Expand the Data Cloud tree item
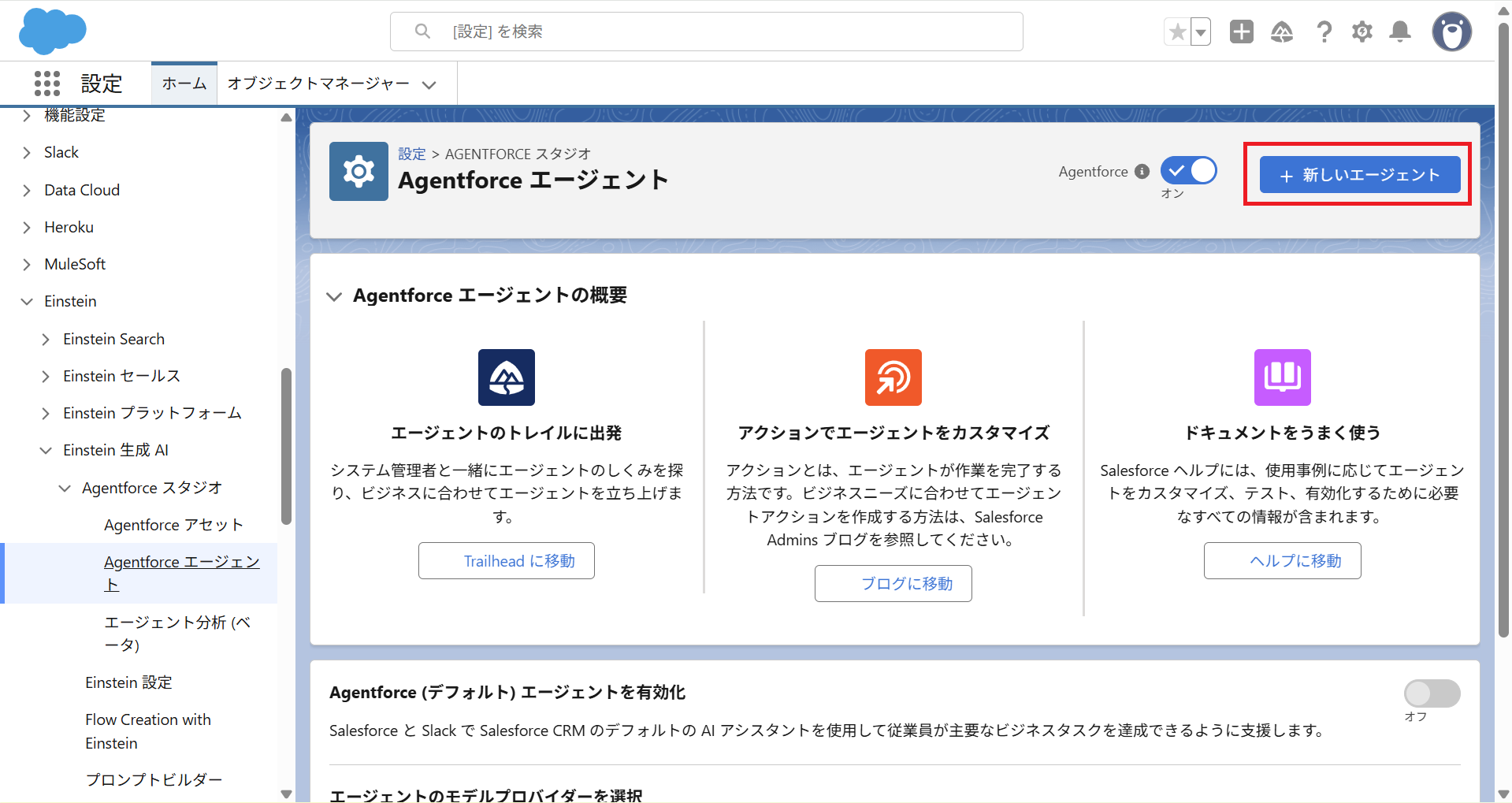Screen dimensions: 1512x803 27,191
